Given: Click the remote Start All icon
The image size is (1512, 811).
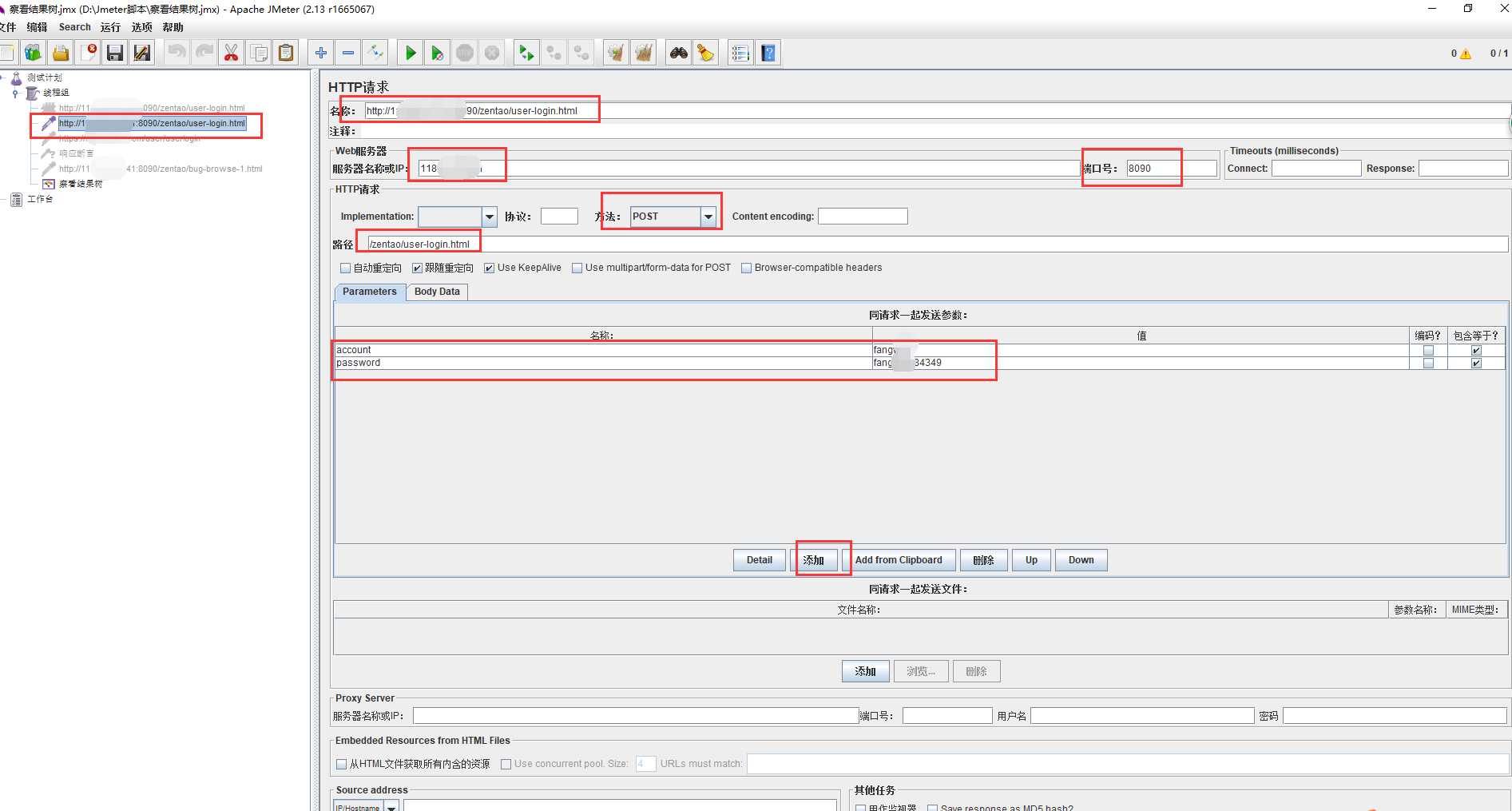Looking at the screenshot, I should tap(526, 54).
